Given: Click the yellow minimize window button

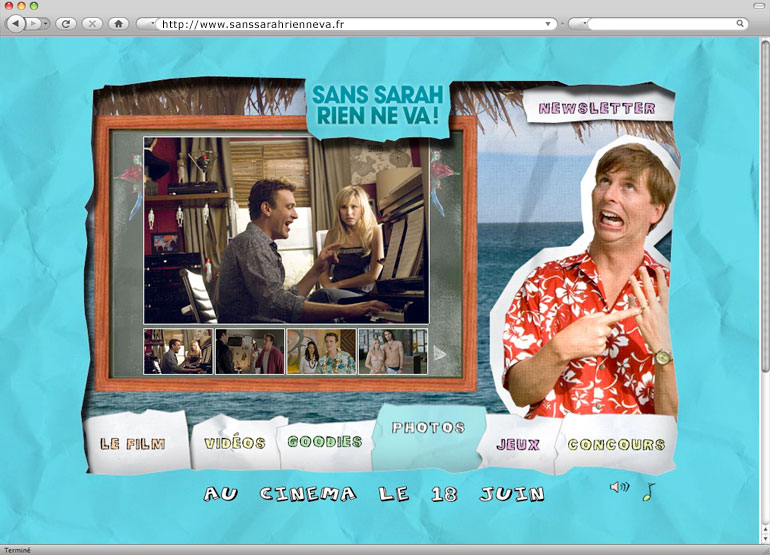Looking at the screenshot, I should (21, 6).
